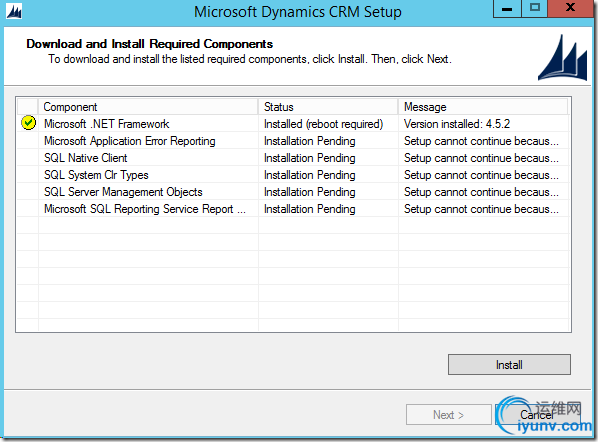Click the 'Download and Install Required Components' heading
The height and width of the screenshot is (442, 598).
coord(150,44)
